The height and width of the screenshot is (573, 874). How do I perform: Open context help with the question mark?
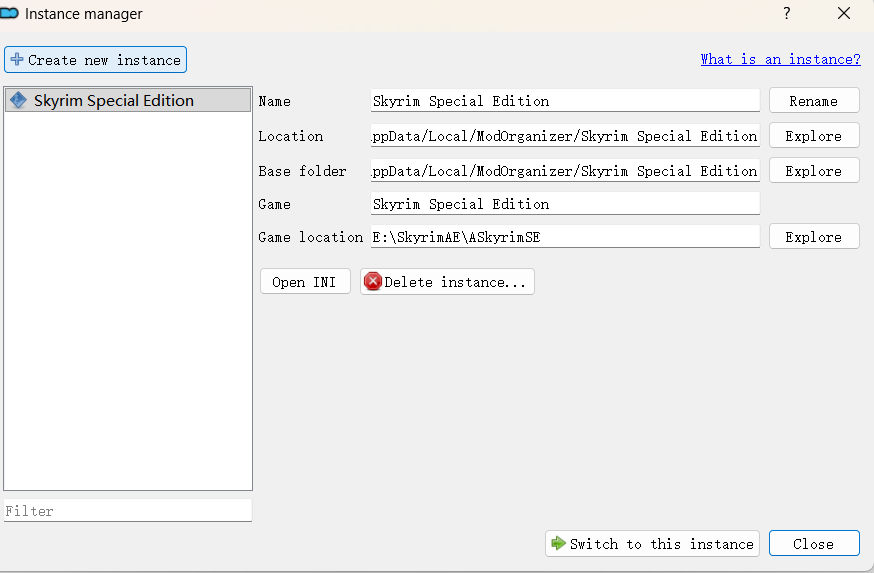pos(787,14)
